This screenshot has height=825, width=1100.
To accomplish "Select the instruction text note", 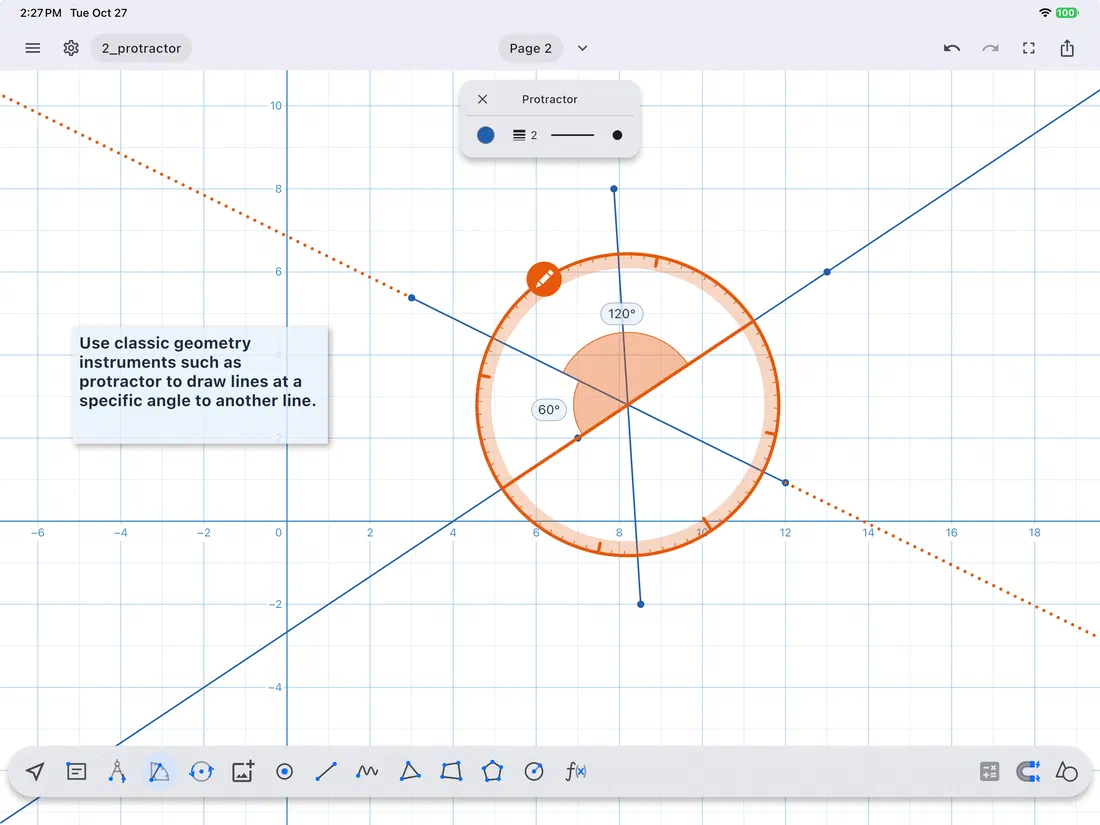I will tap(200, 384).
